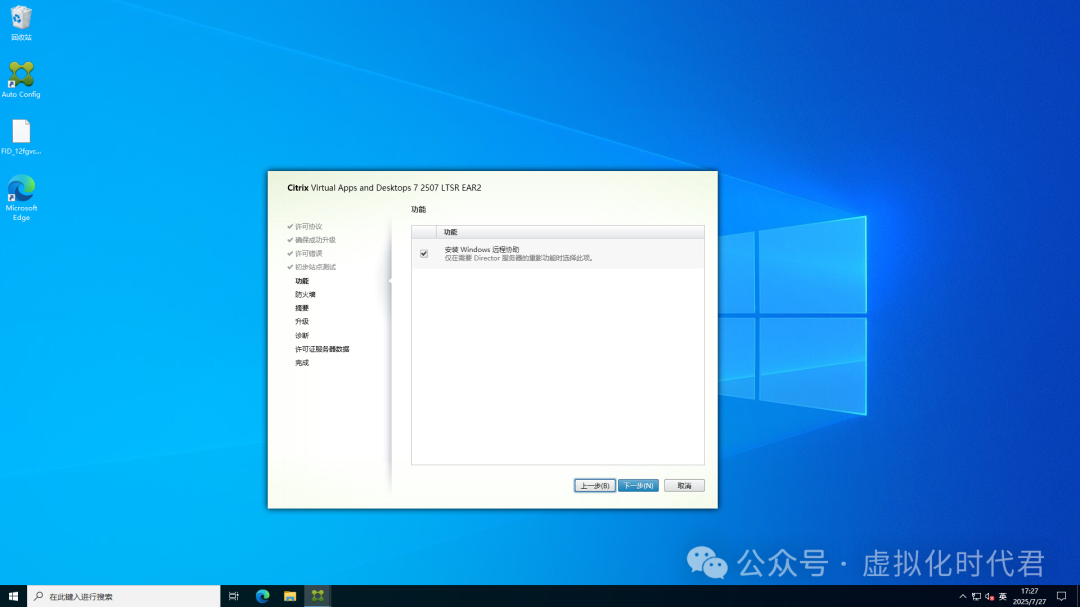Select the 功能 step in sidebar
The height and width of the screenshot is (607, 1080).
pos(302,281)
